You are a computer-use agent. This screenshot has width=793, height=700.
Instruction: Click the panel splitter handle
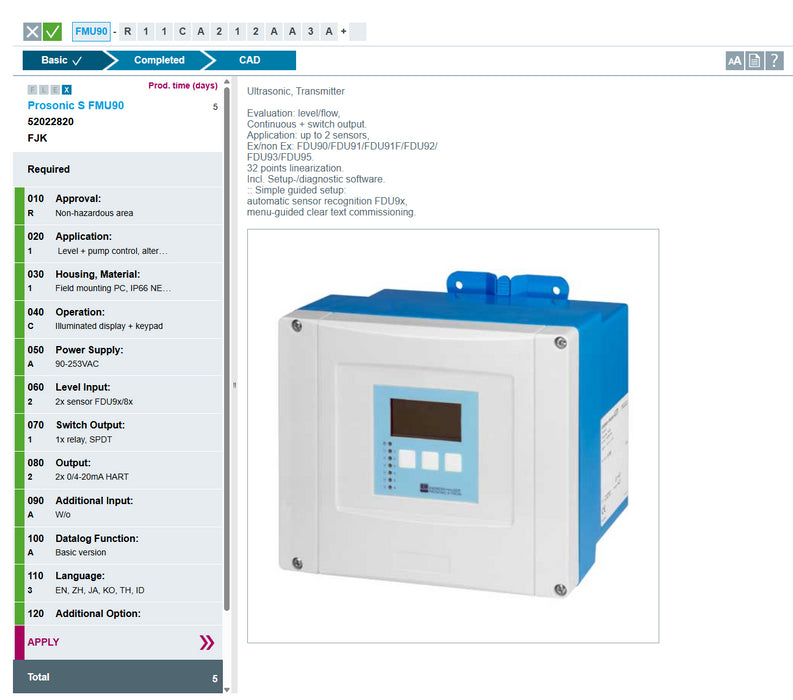click(234, 385)
